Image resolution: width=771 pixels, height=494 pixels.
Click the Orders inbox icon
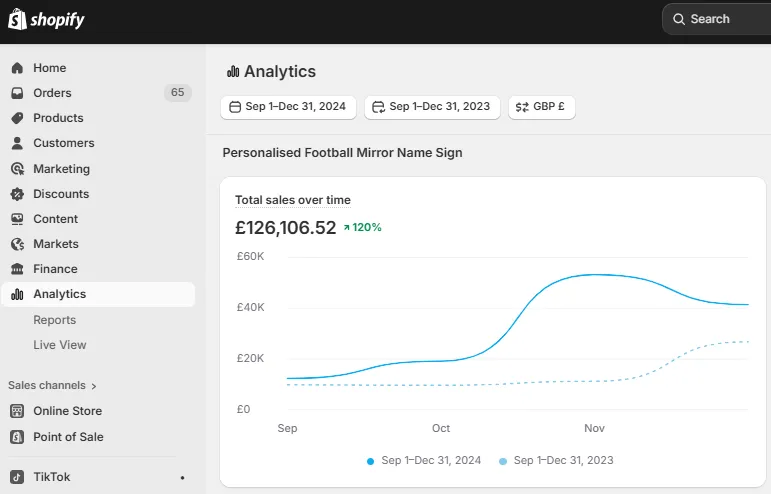coord(17,93)
